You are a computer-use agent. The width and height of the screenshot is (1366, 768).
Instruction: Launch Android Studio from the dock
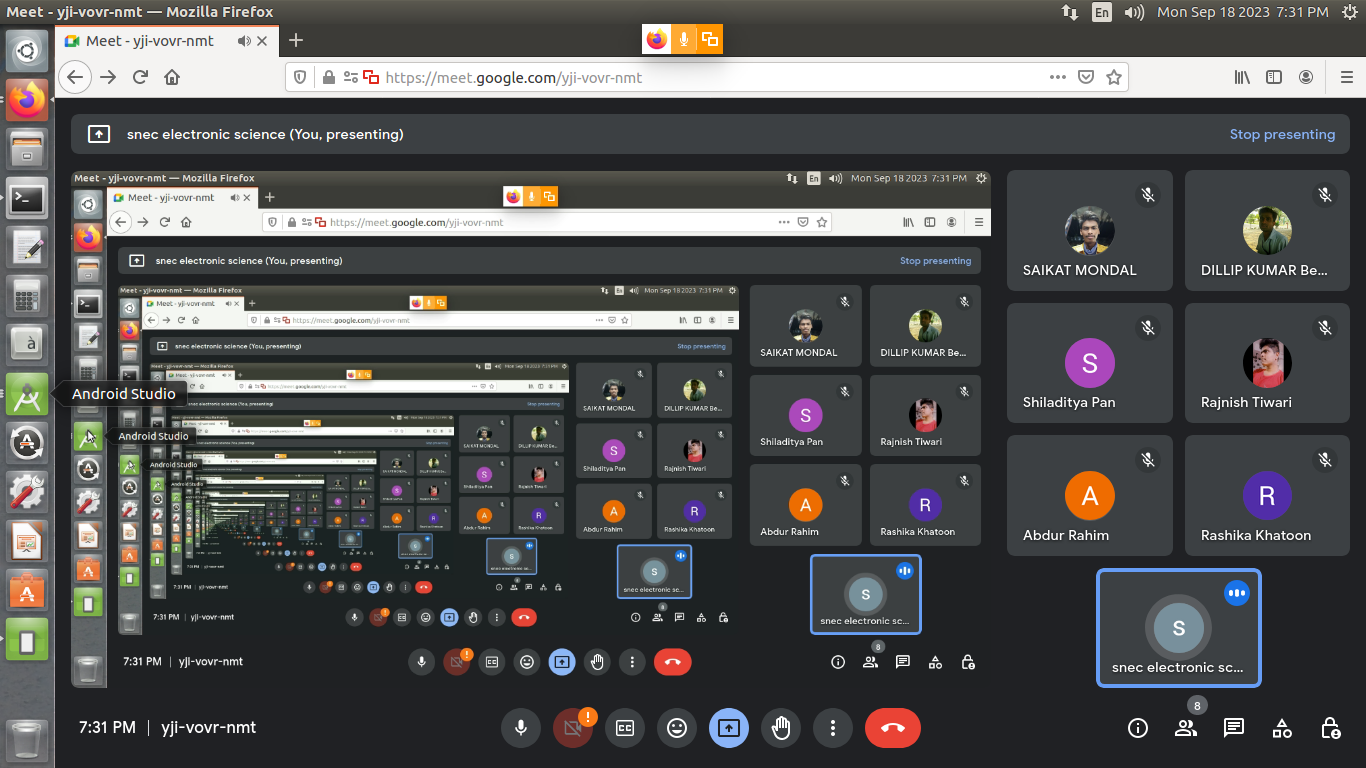27,394
